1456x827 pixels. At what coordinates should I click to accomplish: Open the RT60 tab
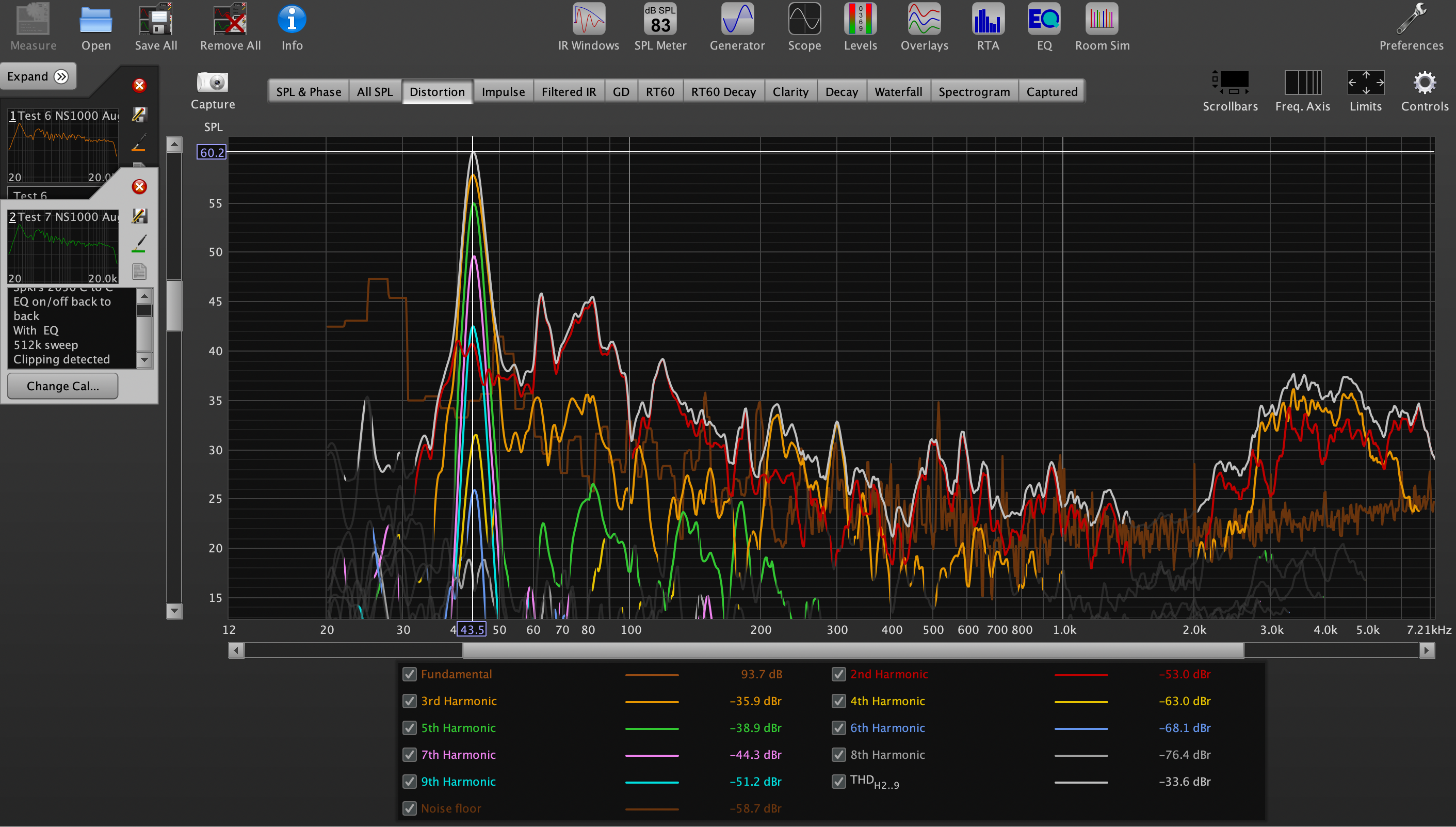(660, 91)
